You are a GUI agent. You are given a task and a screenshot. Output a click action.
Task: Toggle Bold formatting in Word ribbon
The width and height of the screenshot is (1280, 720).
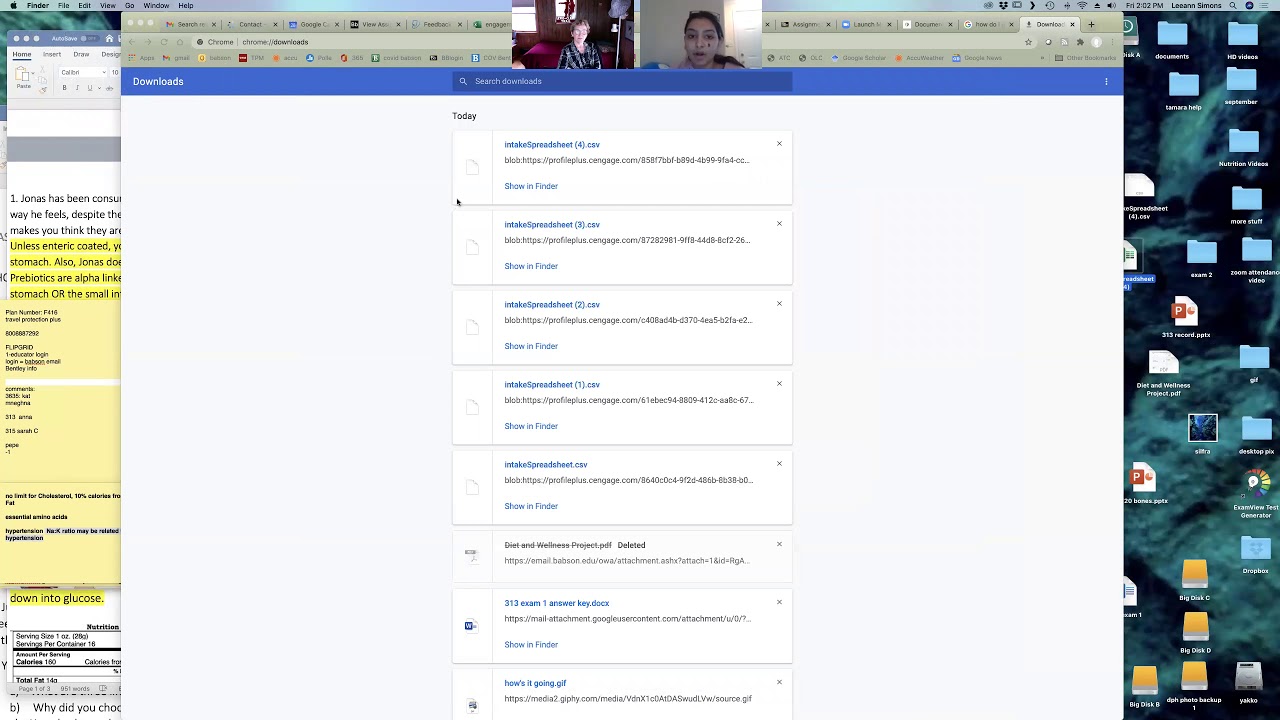click(x=64, y=88)
